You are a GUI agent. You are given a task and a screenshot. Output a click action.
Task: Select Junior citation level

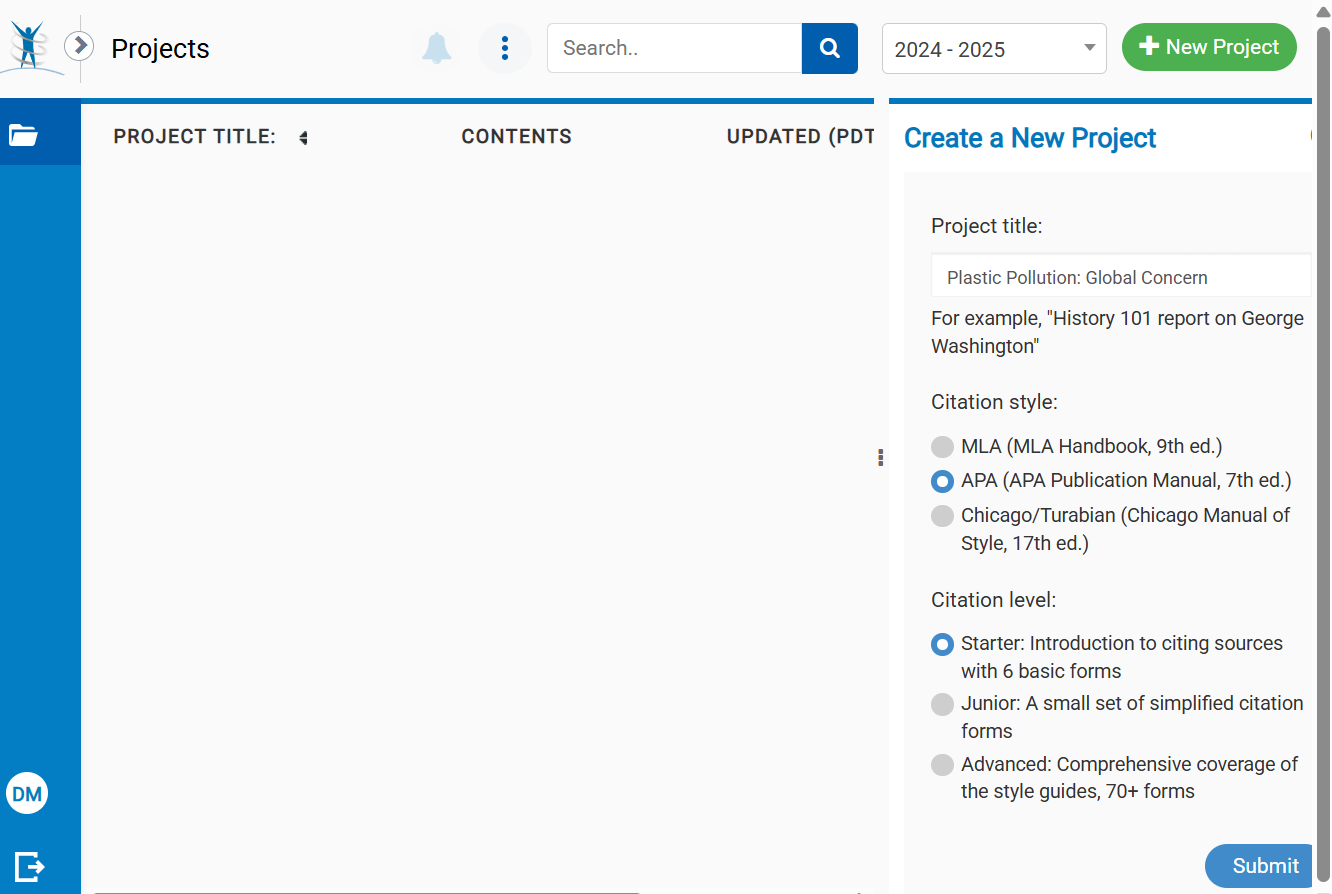coord(942,704)
